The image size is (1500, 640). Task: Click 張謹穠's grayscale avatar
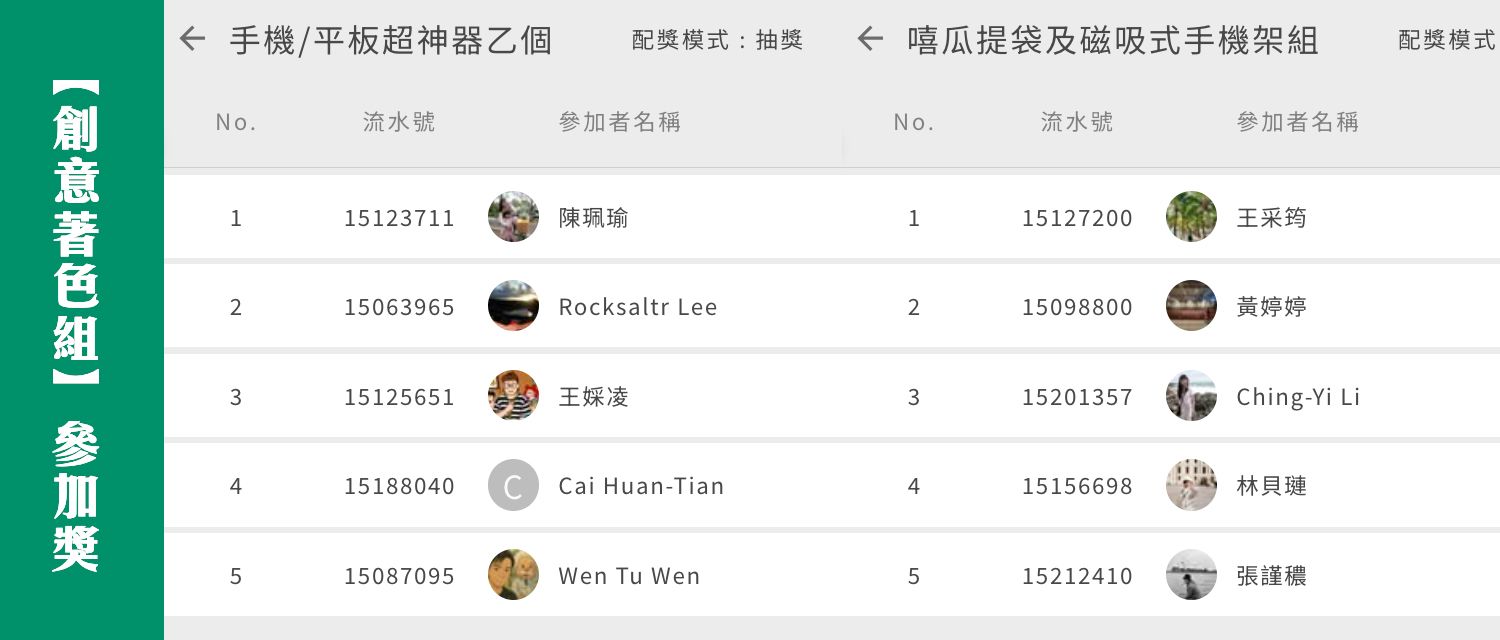pos(1191,575)
